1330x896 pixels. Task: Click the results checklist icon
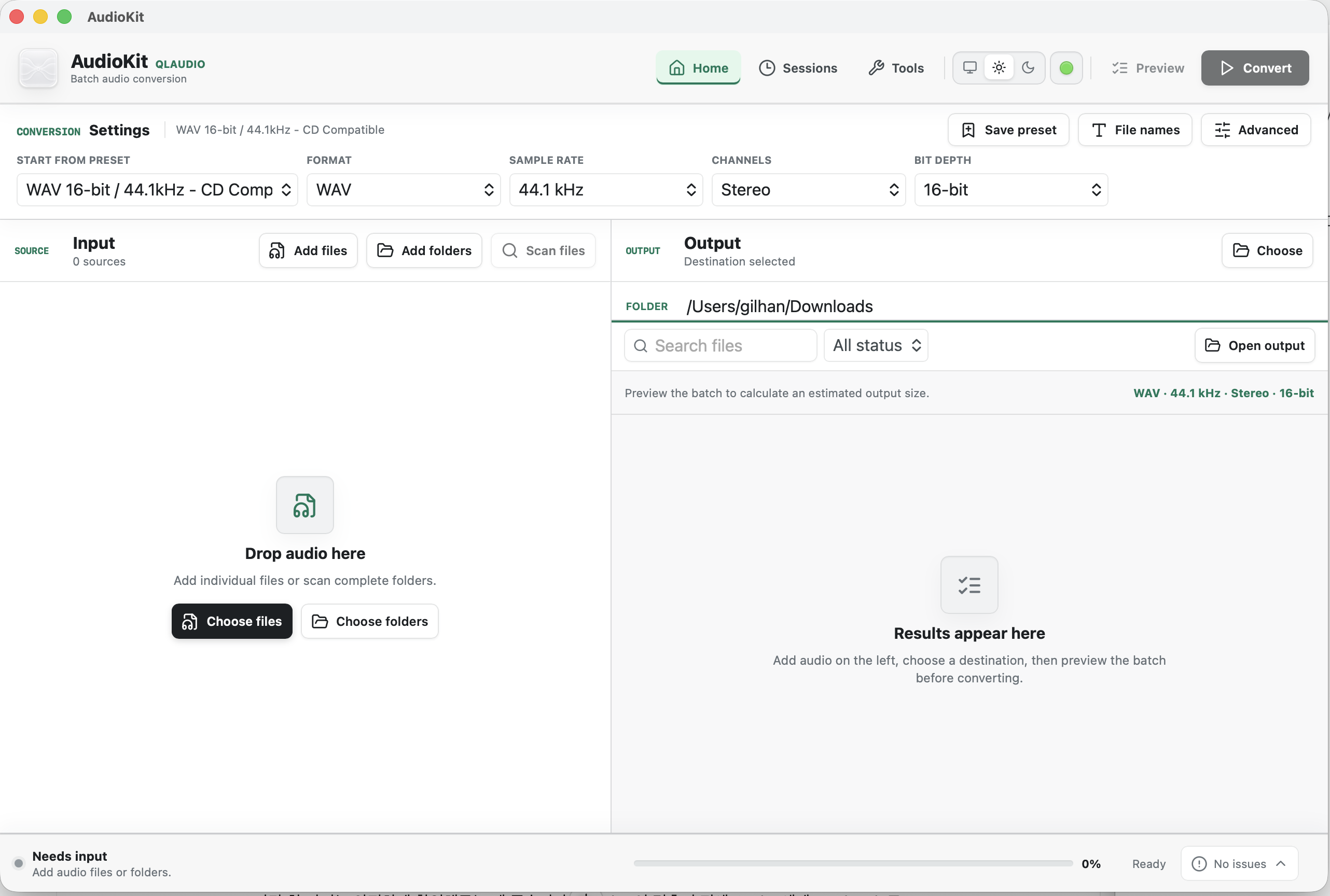(970, 585)
